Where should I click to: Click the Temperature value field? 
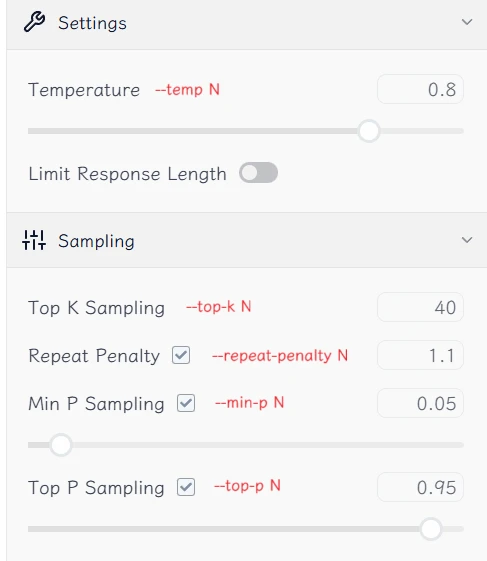point(420,89)
